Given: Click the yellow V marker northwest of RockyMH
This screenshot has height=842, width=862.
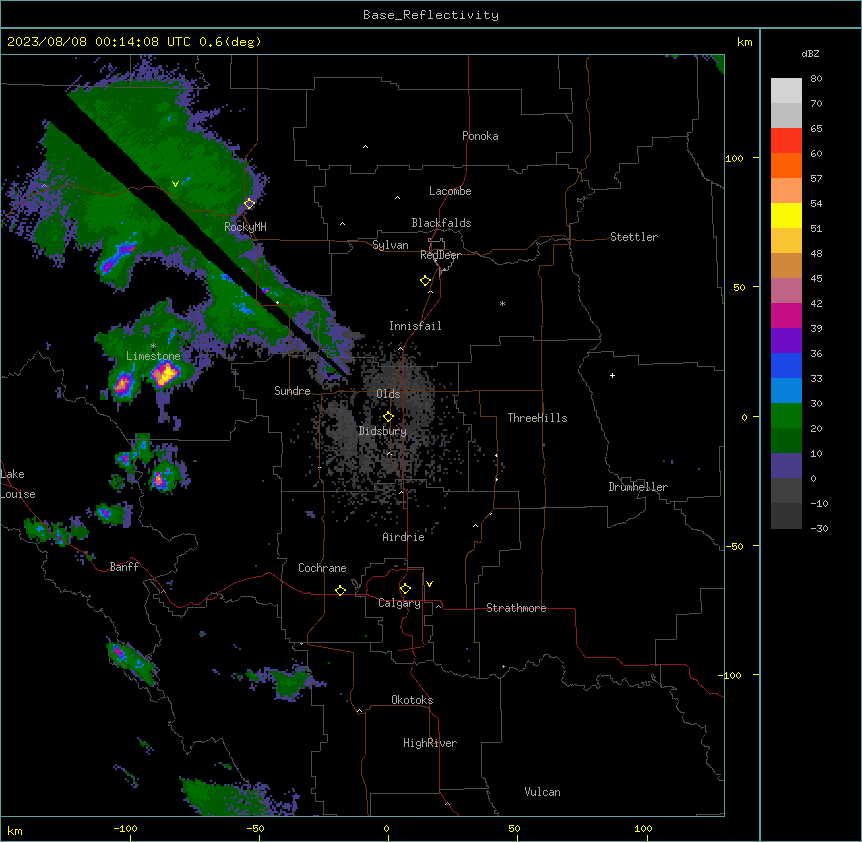Looking at the screenshot, I should pyautogui.click(x=175, y=184).
